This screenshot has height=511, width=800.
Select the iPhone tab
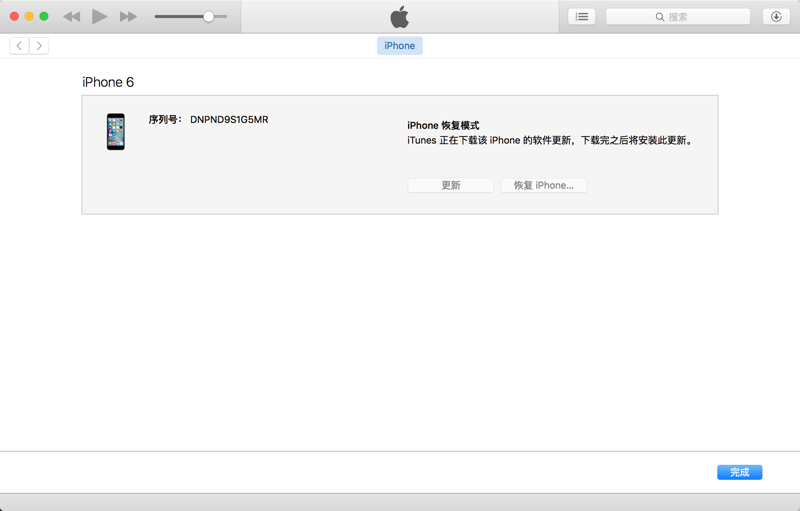[399, 46]
